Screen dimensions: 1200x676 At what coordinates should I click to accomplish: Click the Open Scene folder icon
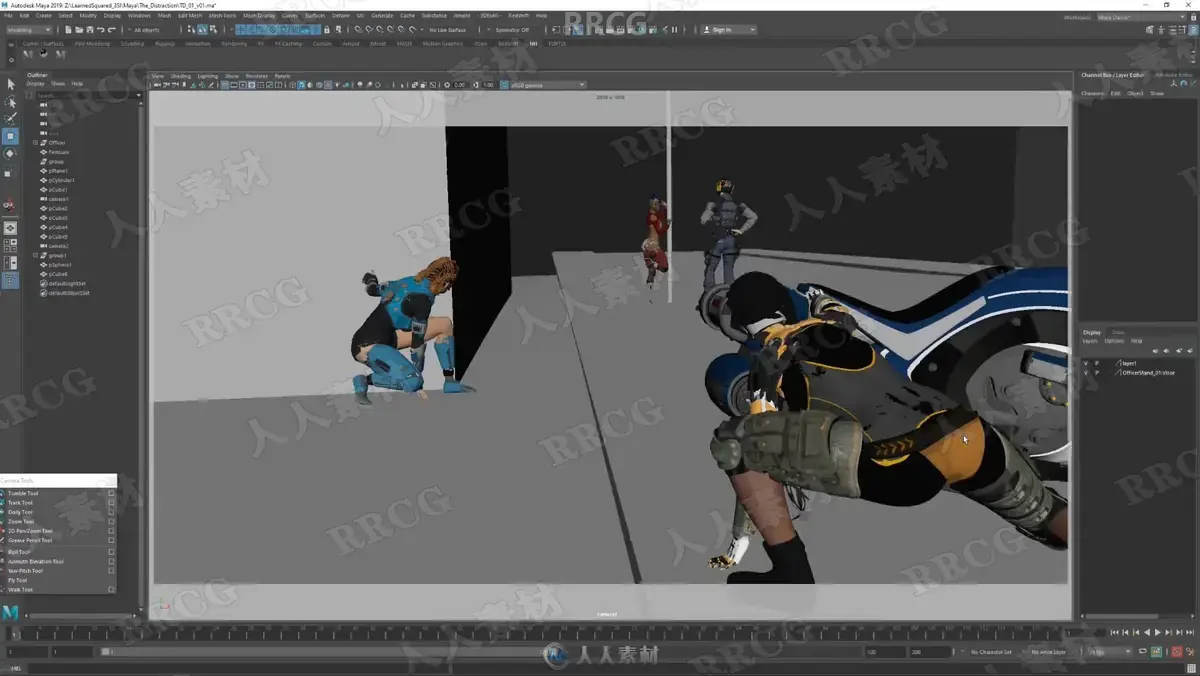click(78, 30)
